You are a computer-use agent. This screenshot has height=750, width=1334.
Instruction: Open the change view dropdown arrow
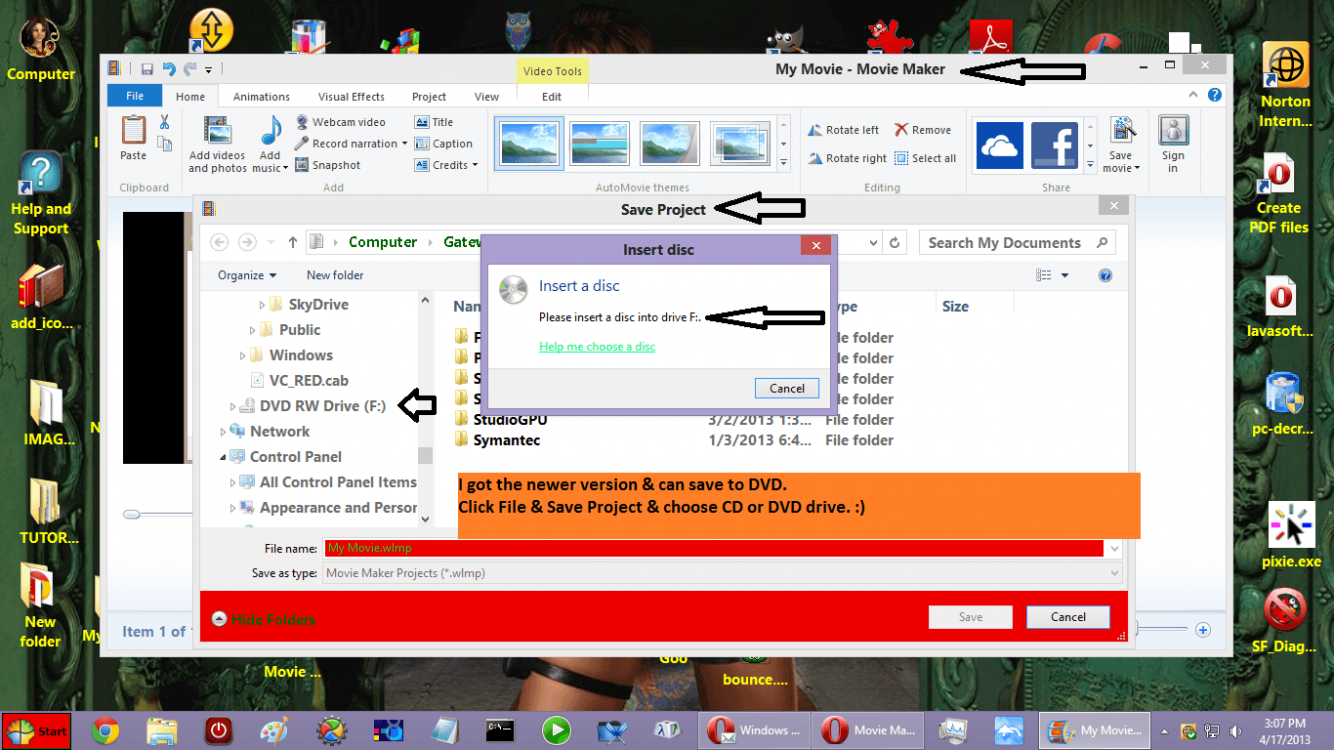(1064, 275)
